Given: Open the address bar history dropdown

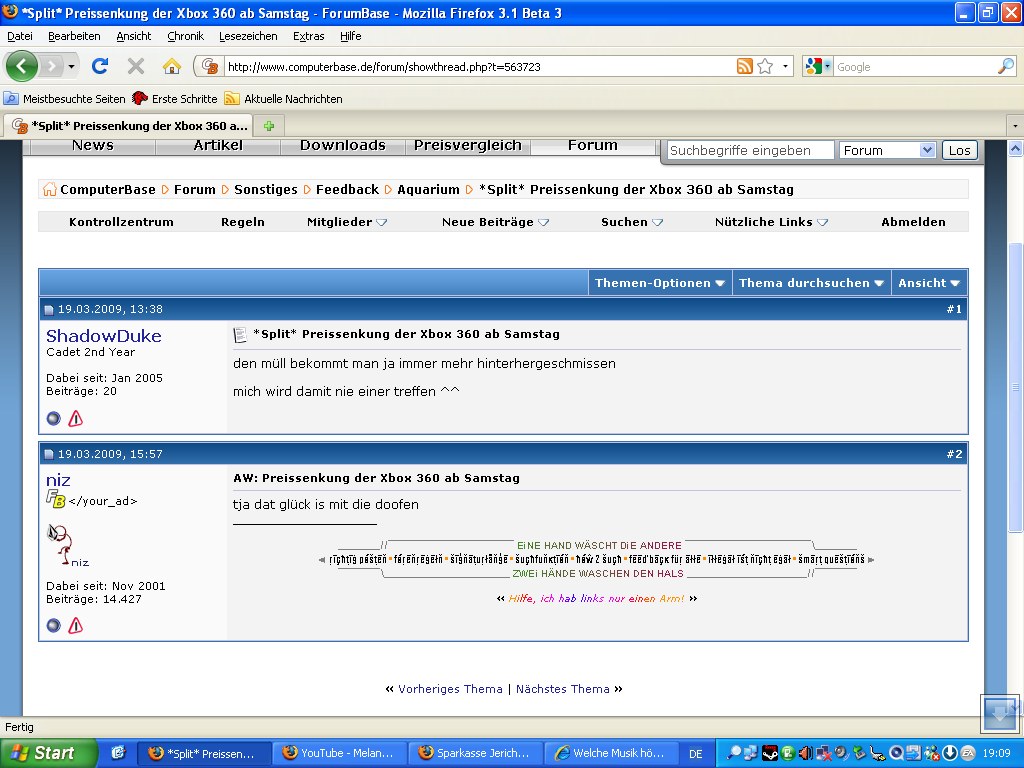Looking at the screenshot, I should 785,66.
